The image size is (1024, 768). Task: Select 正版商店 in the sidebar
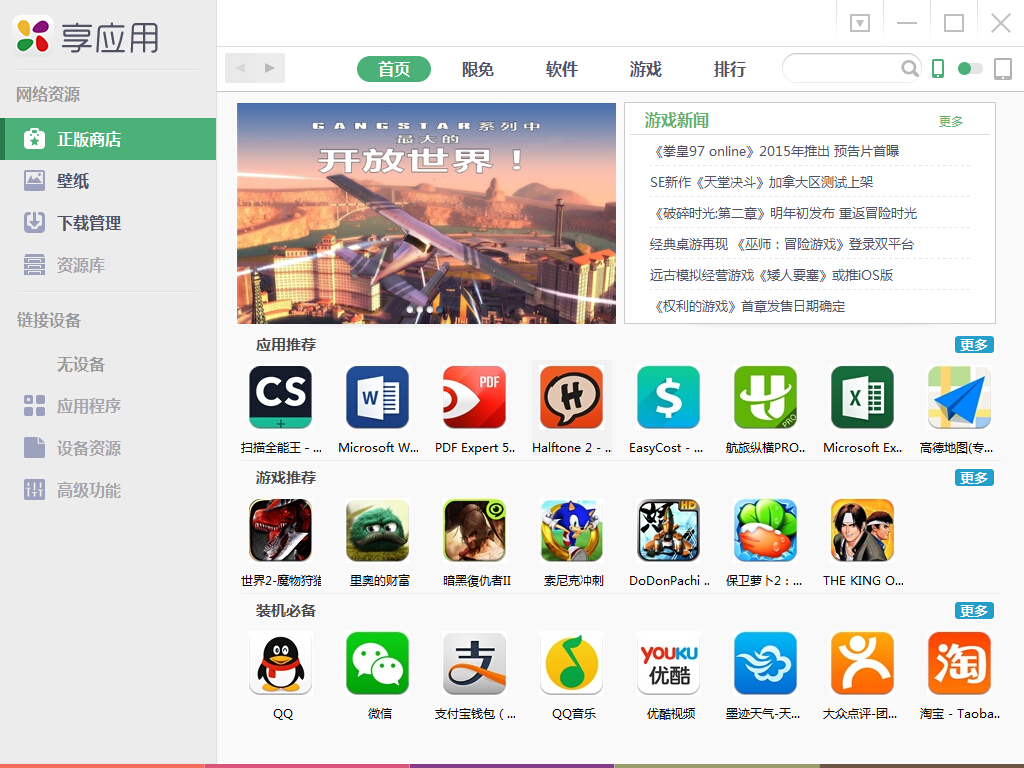(108, 139)
